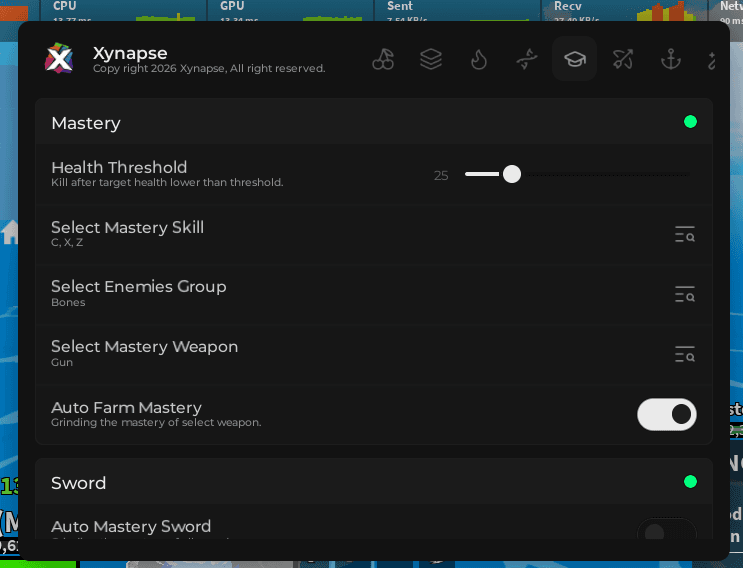Click the Mastery section header text
The width and height of the screenshot is (743, 568).
click(86, 123)
